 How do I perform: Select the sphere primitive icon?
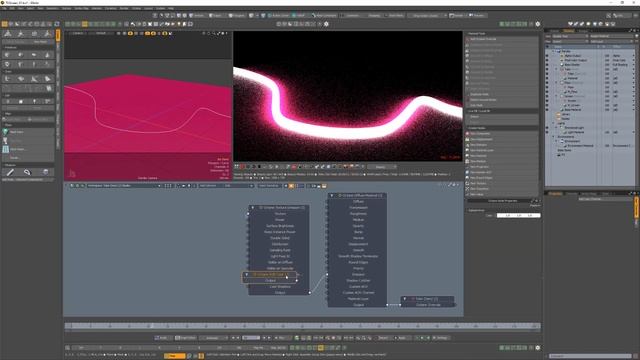point(21,54)
